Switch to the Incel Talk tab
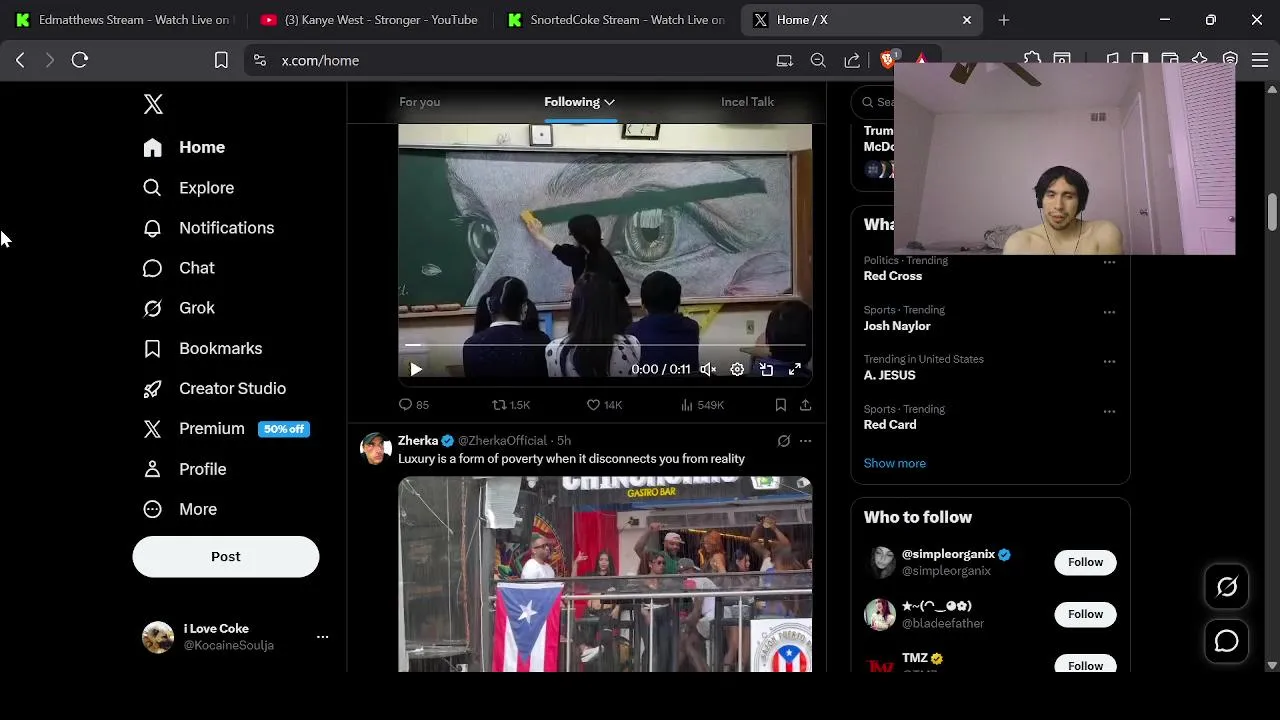 [747, 102]
